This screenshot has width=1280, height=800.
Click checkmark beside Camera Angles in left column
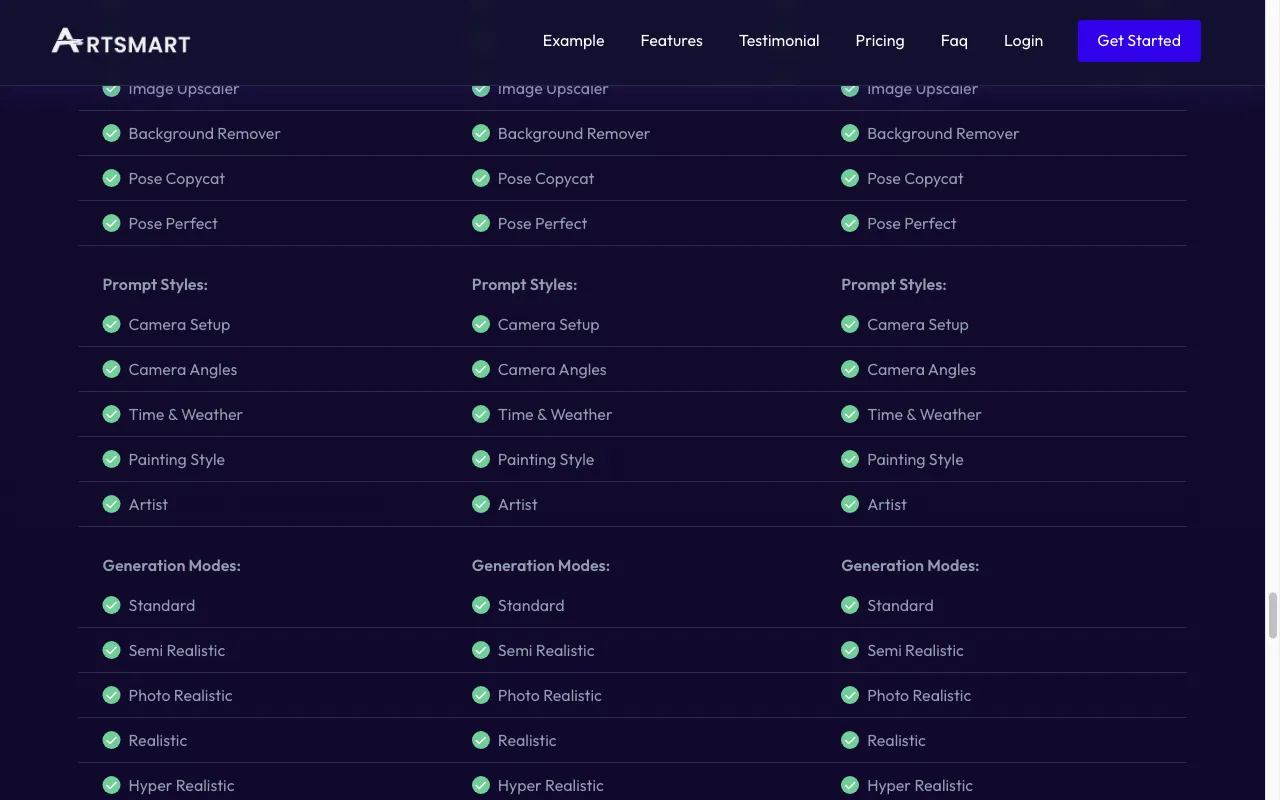pos(111,369)
